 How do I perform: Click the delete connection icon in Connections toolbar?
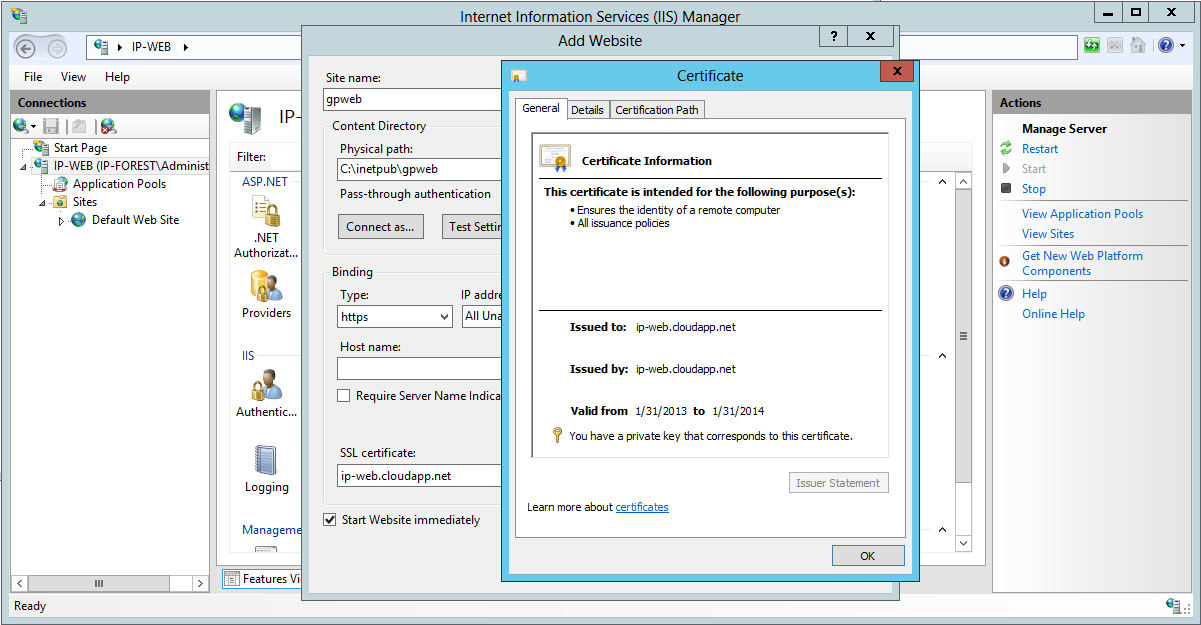[108, 126]
